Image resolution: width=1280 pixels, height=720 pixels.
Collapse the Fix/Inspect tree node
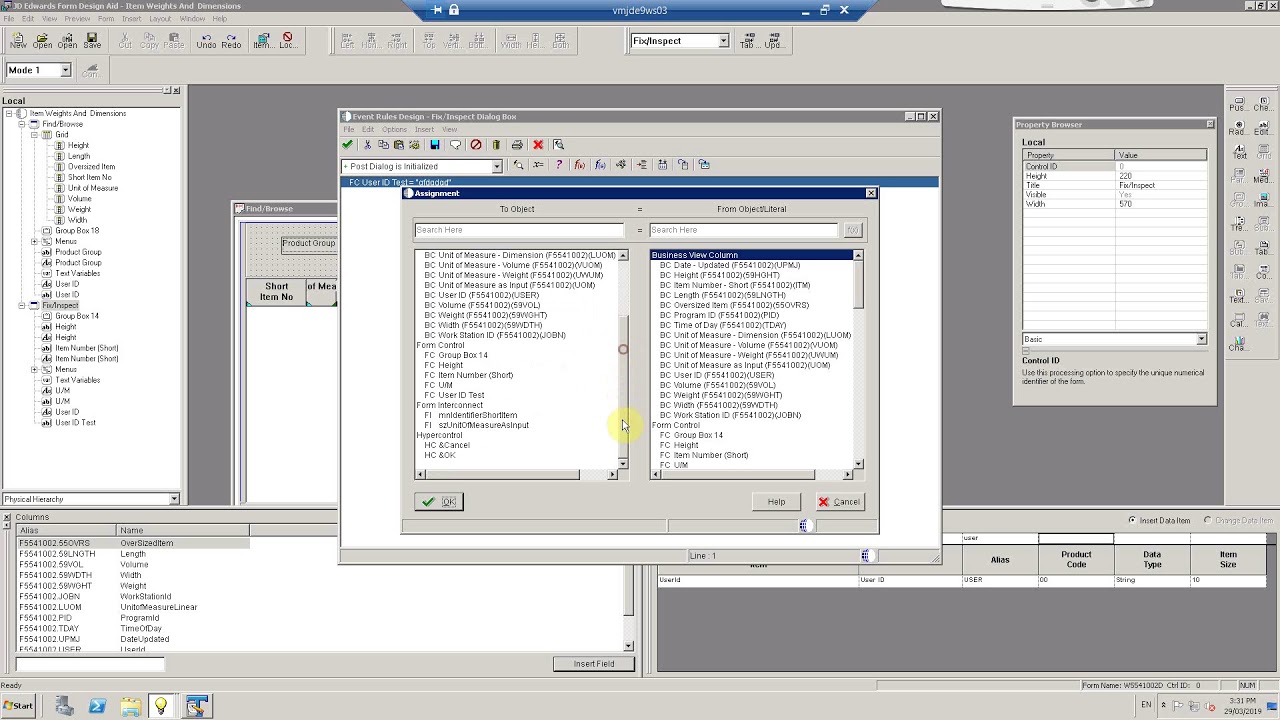point(21,305)
